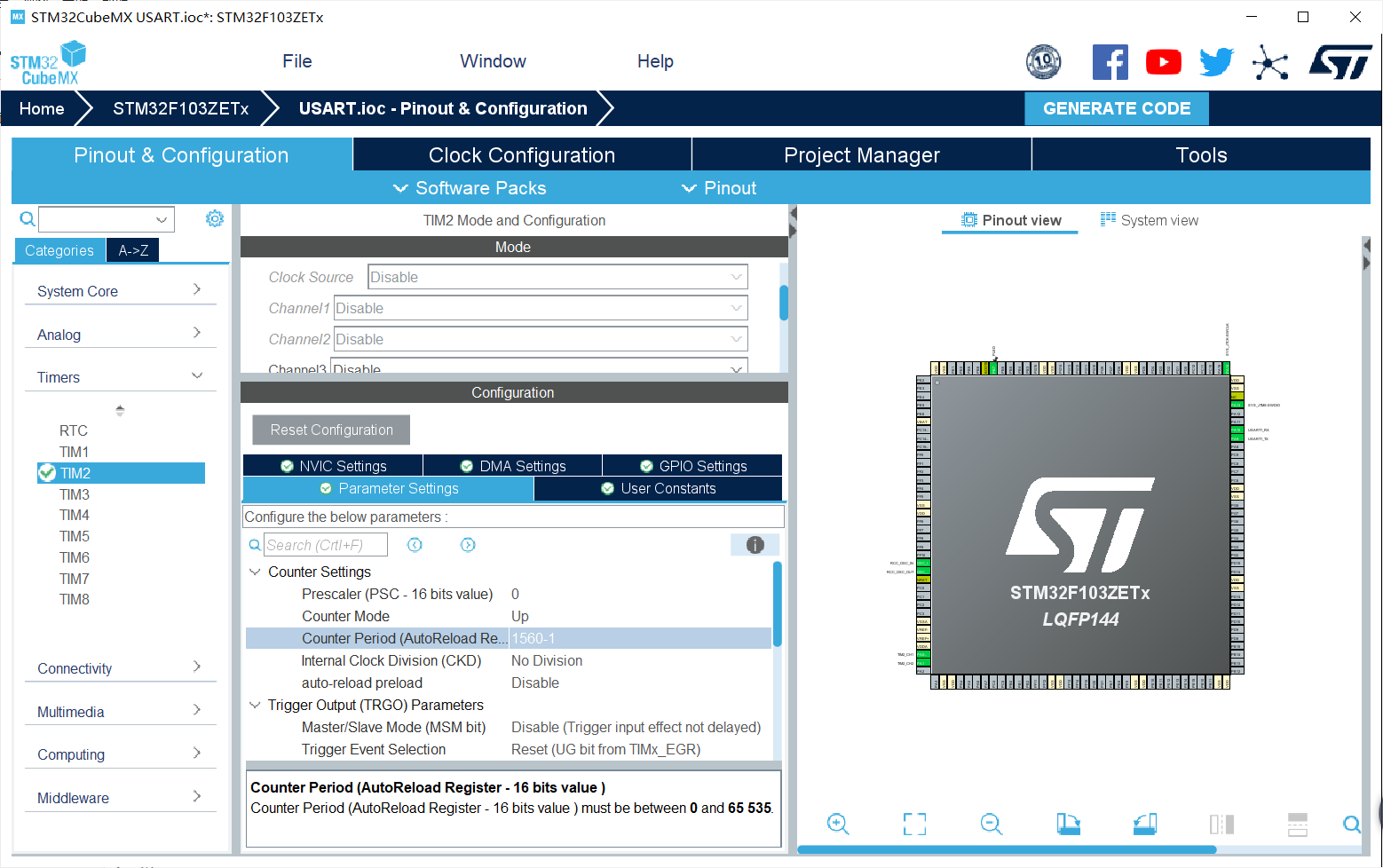Image resolution: width=1383 pixels, height=868 pixels.
Task: Click the STM32CubeMX logo
Action: tap(48, 63)
